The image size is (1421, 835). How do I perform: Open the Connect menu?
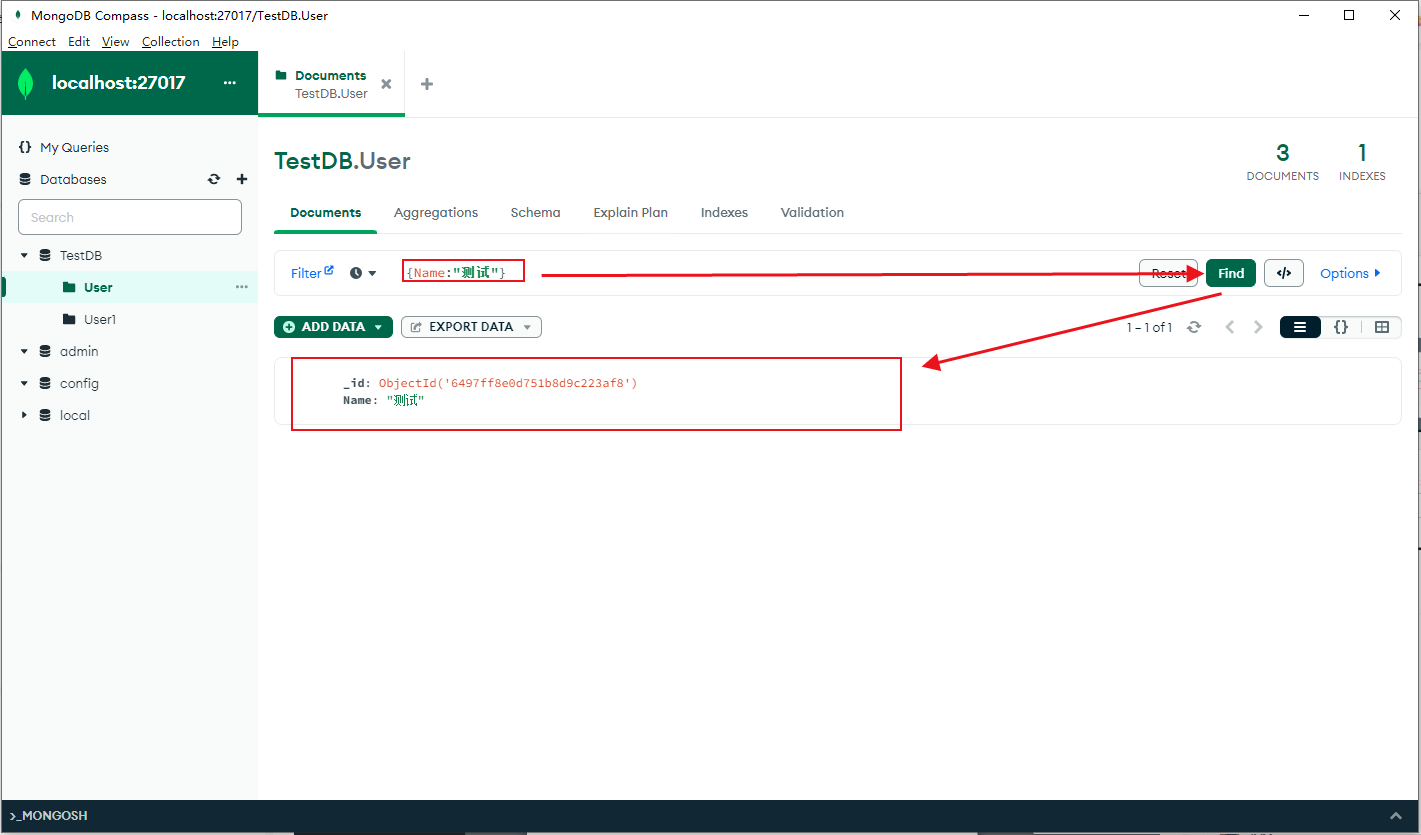32,42
